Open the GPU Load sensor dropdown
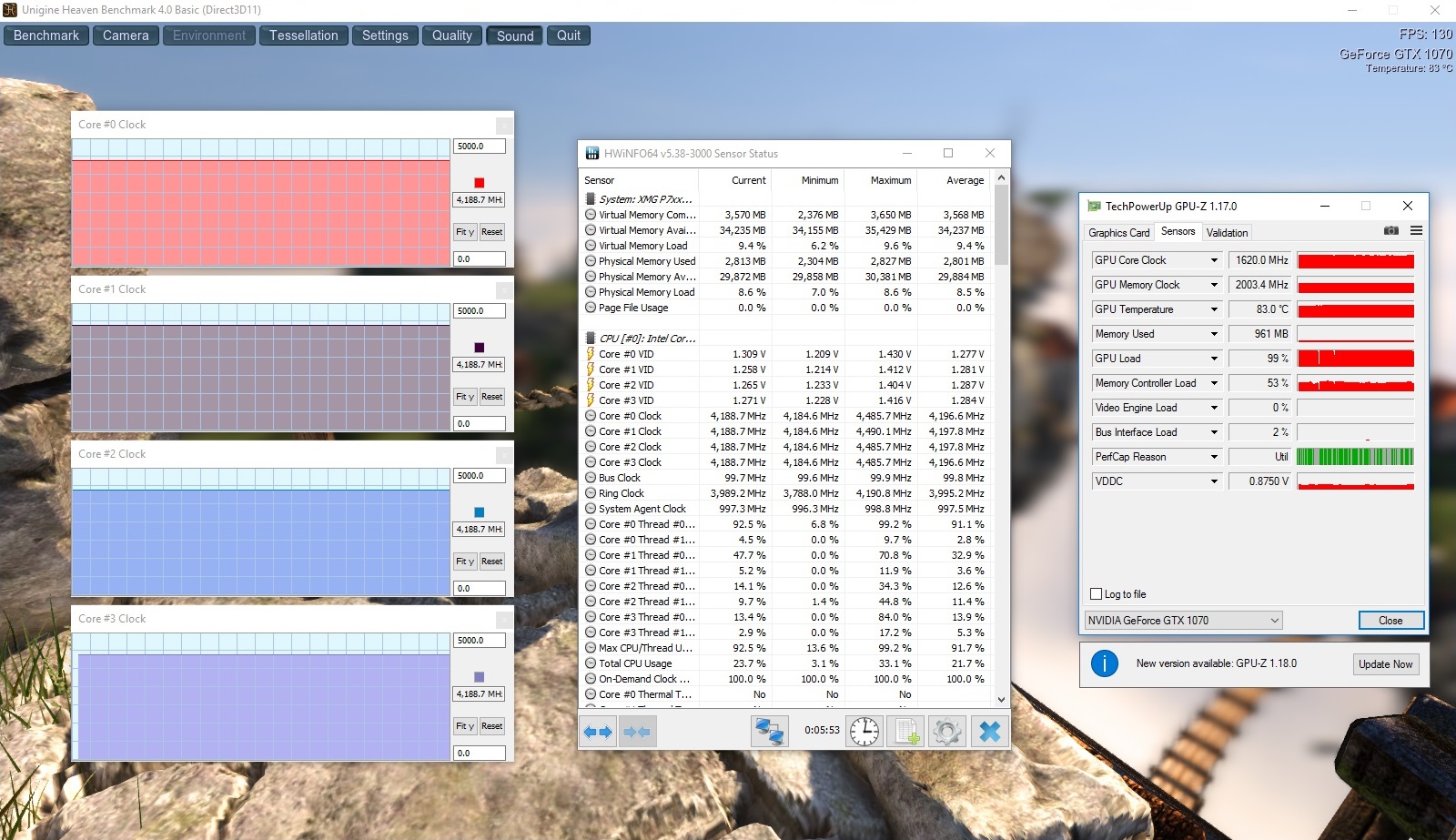The height and width of the screenshot is (840, 1456). [1214, 359]
